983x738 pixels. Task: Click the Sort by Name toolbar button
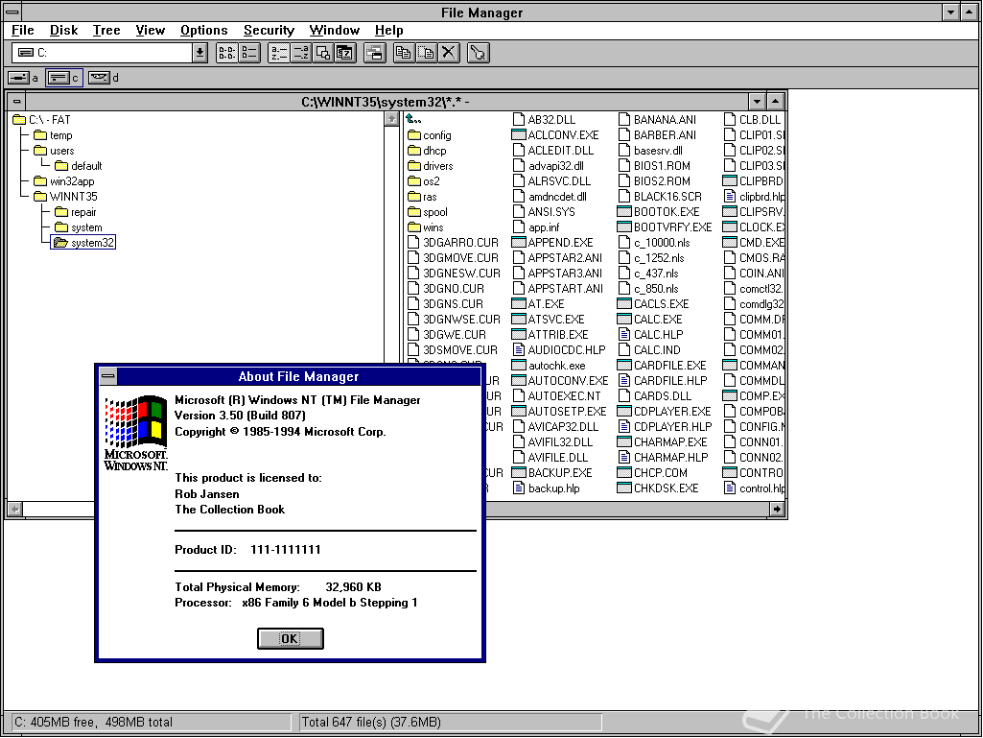point(279,53)
